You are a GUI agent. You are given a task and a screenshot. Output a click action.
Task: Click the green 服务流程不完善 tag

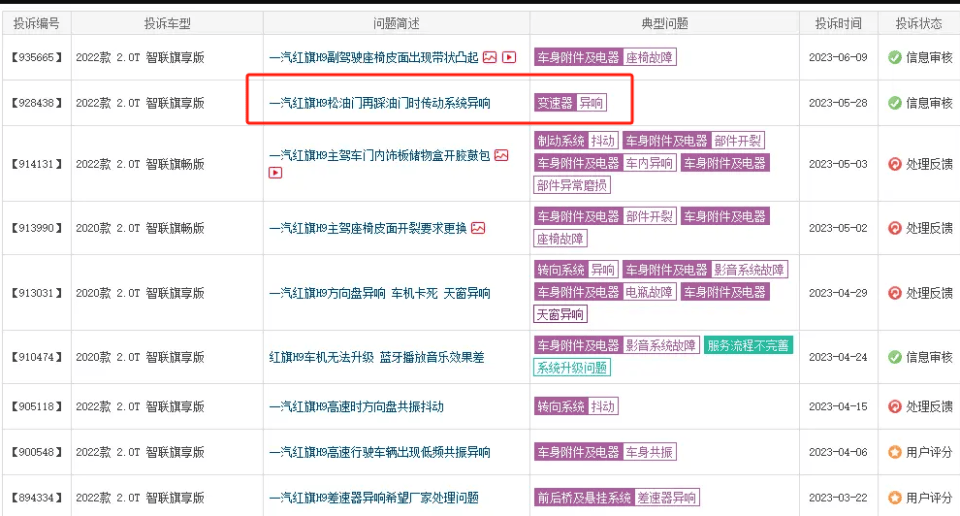[x=748, y=346]
